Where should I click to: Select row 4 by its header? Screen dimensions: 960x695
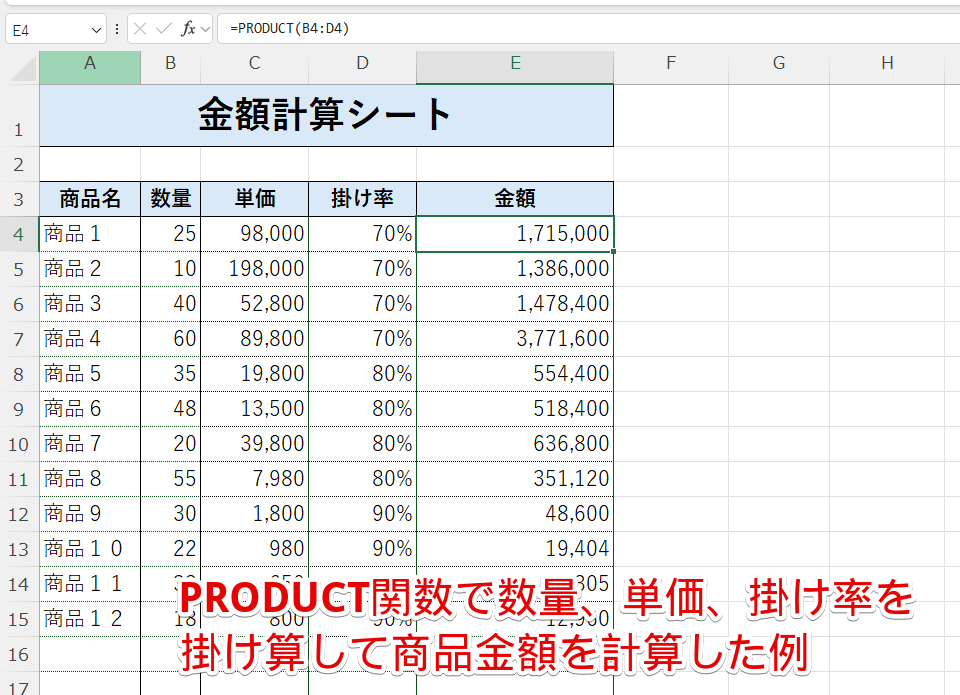(20, 233)
